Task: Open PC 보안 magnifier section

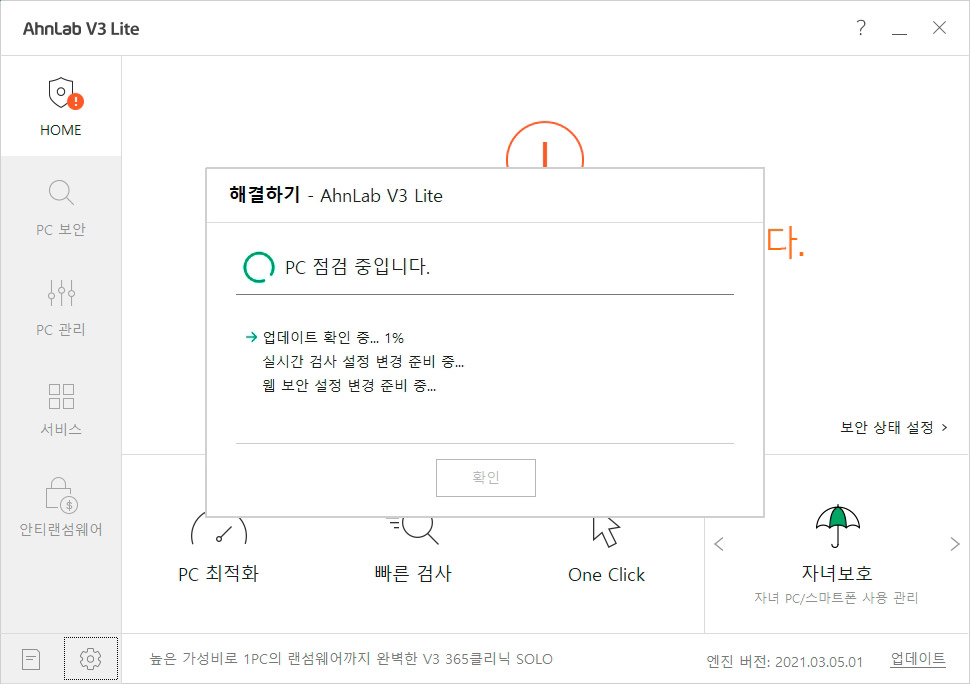Action: pos(61,208)
